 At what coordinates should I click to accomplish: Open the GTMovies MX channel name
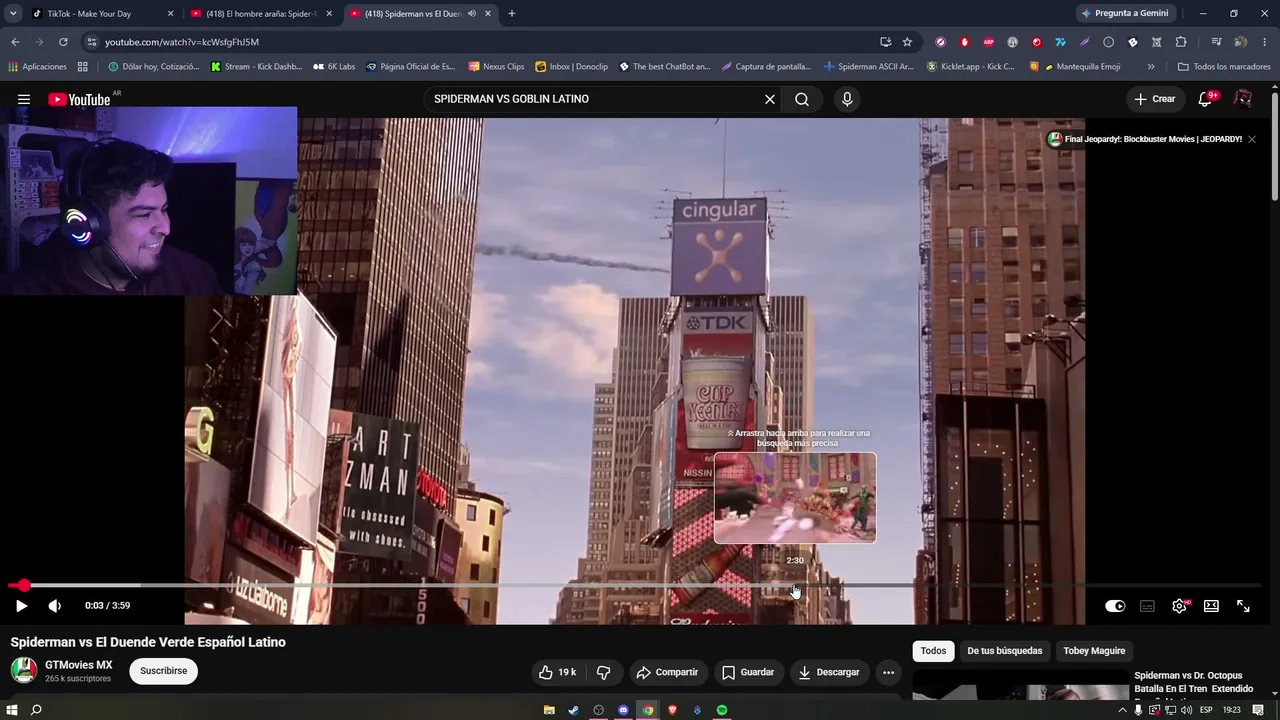pyautogui.click(x=79, y=665)
